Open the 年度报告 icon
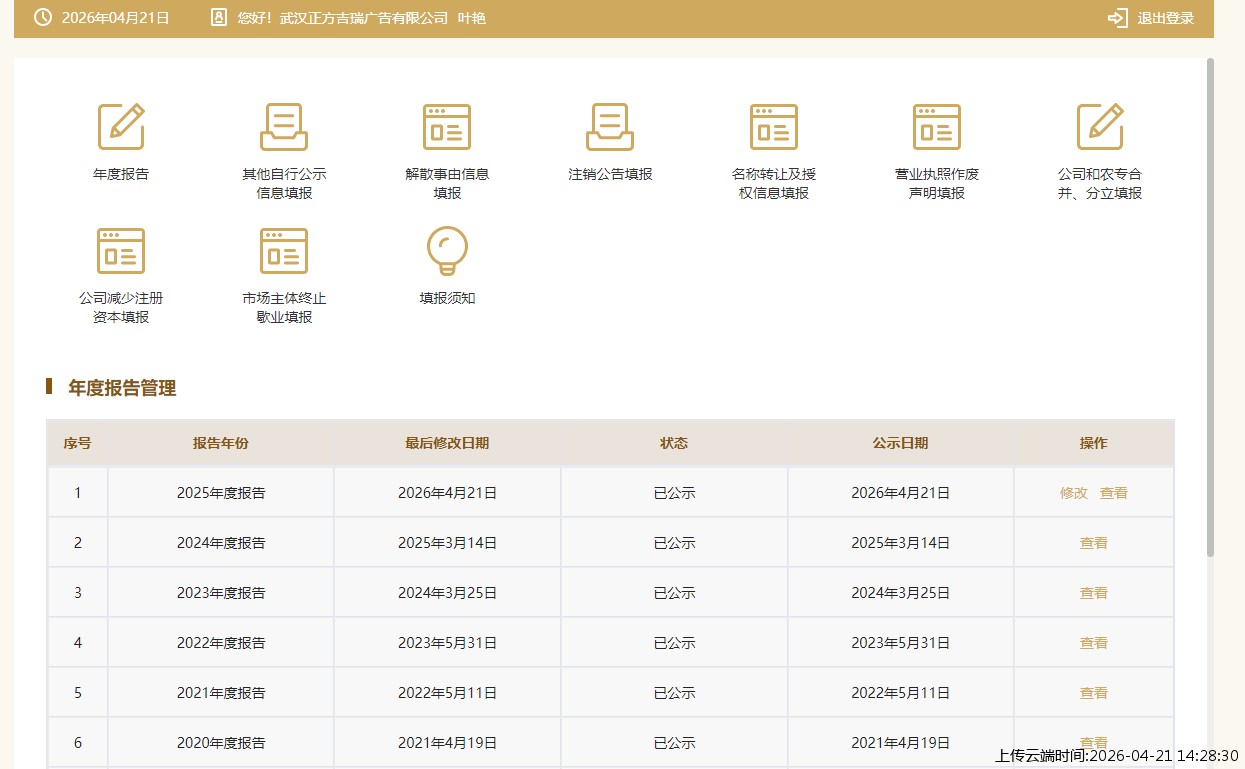The height and width of the screenshot is (769, 1245). coord(121,127)
